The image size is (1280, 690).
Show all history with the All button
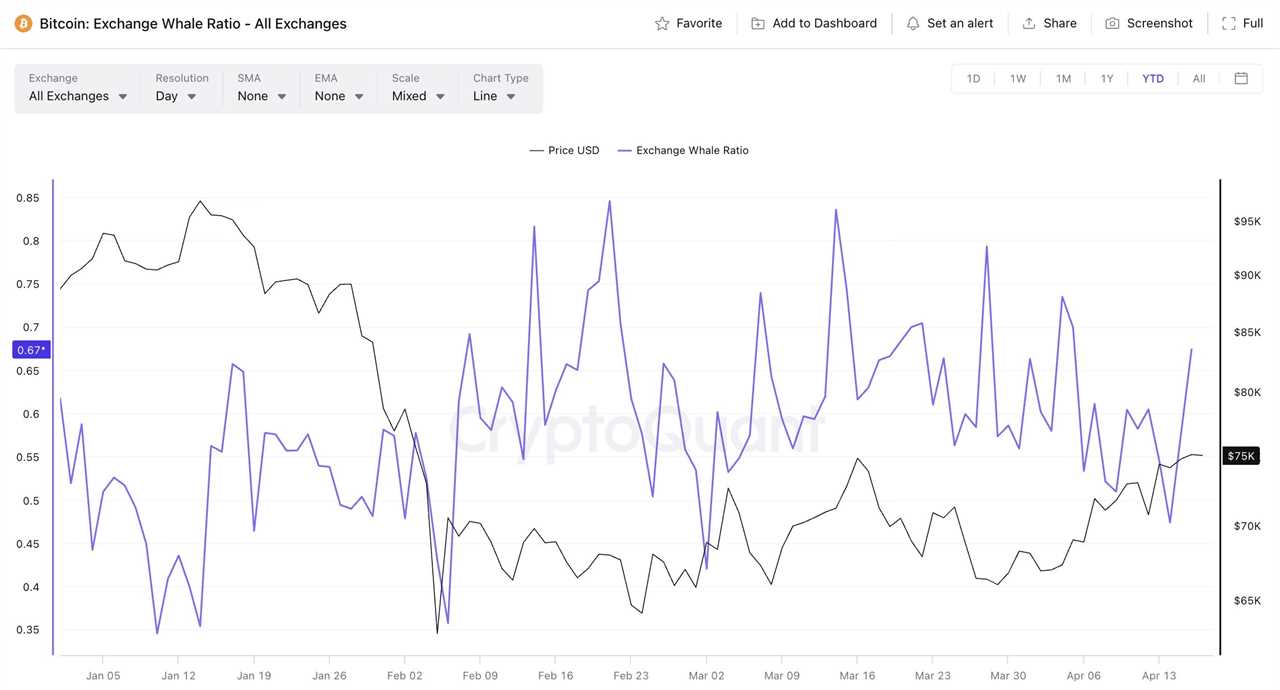(1198, 78)
